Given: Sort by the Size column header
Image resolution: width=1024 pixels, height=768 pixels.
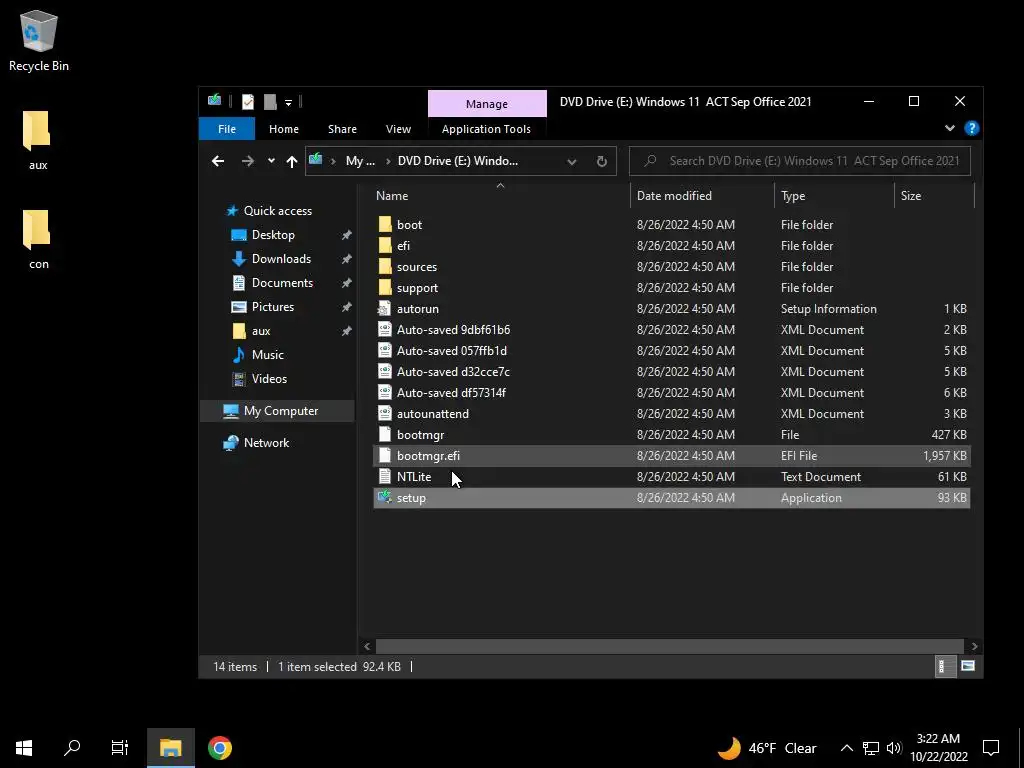Looking at the screenshot, I should pyautogui.click(x=911, y=195).
